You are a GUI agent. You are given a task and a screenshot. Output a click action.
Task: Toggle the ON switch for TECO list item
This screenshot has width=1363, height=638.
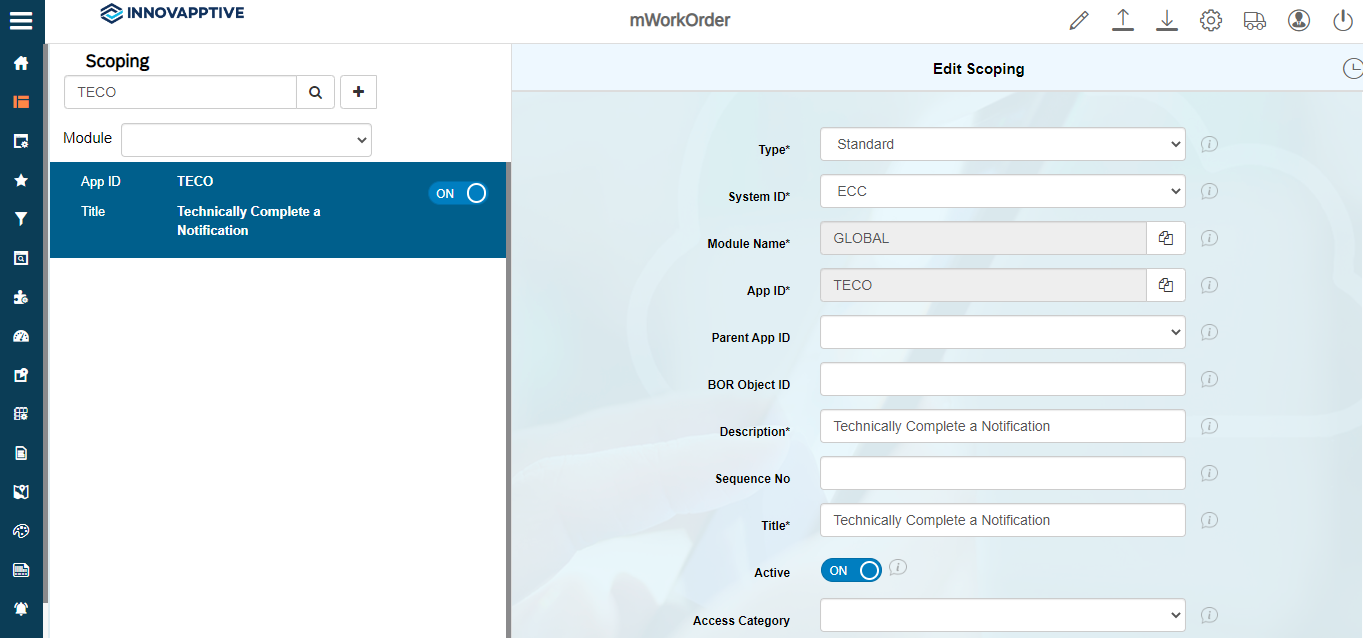click(x=460, y=194)
